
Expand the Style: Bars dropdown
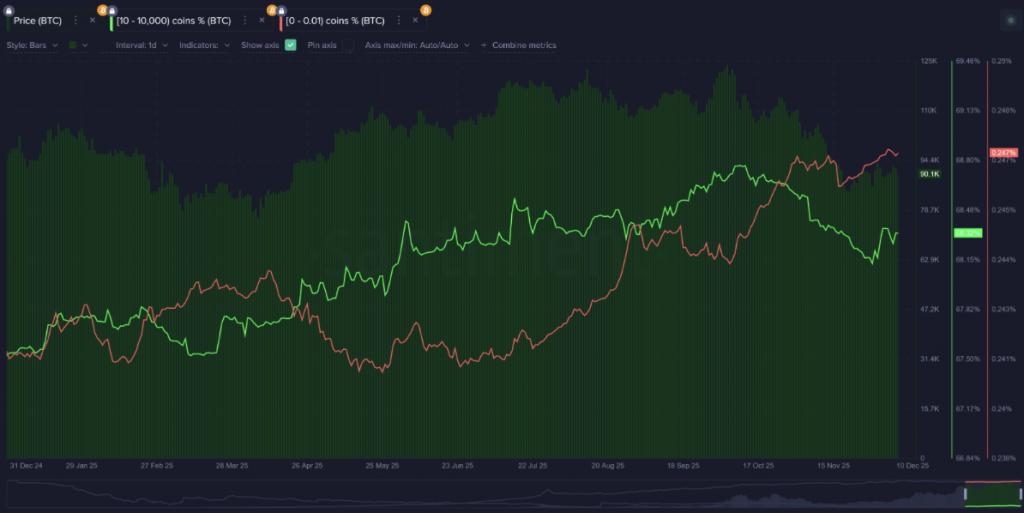pos(32,45)
